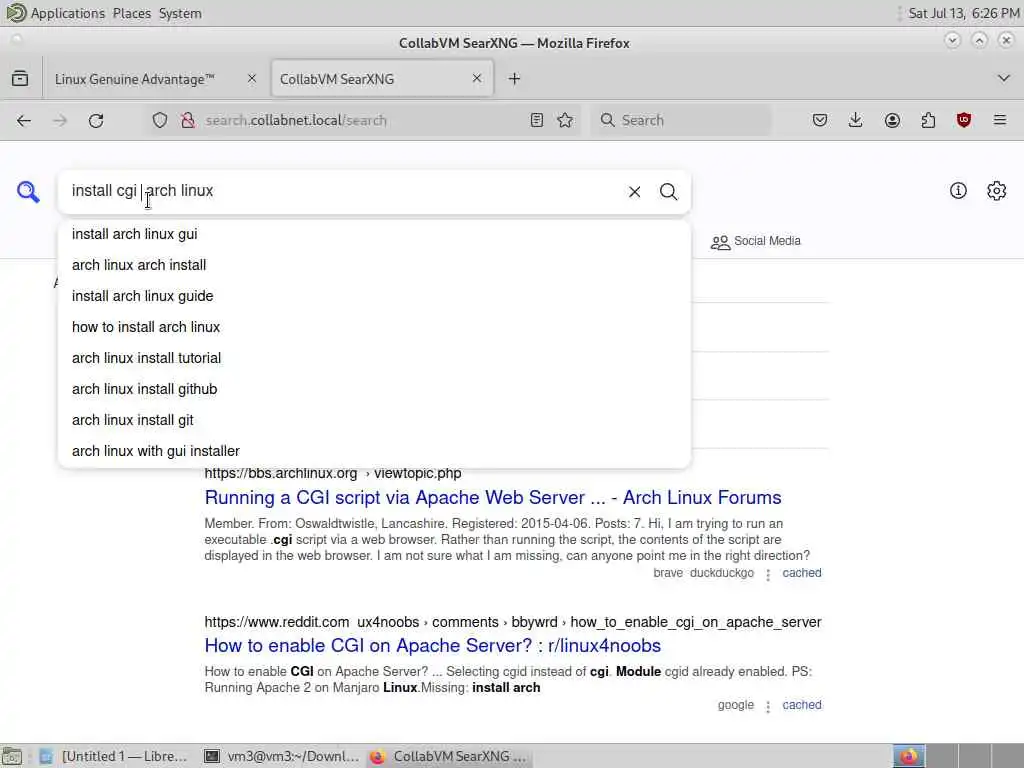This screenshot has width=1024, height=768.
Task: Click the SearXNG magnifier logo
Action: [x=28, y=191]
